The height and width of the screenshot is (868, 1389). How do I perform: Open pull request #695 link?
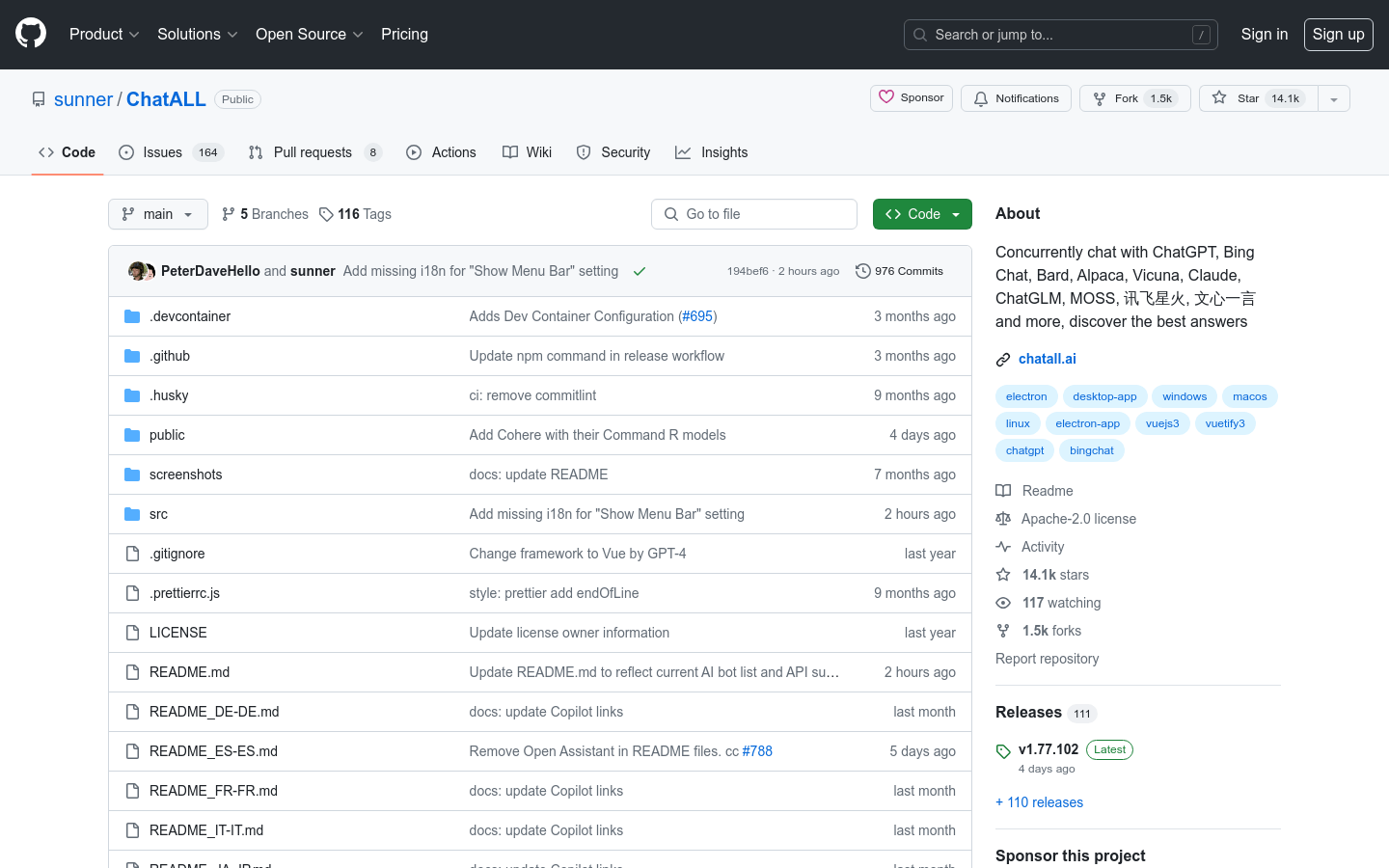(x=697, y=316)
